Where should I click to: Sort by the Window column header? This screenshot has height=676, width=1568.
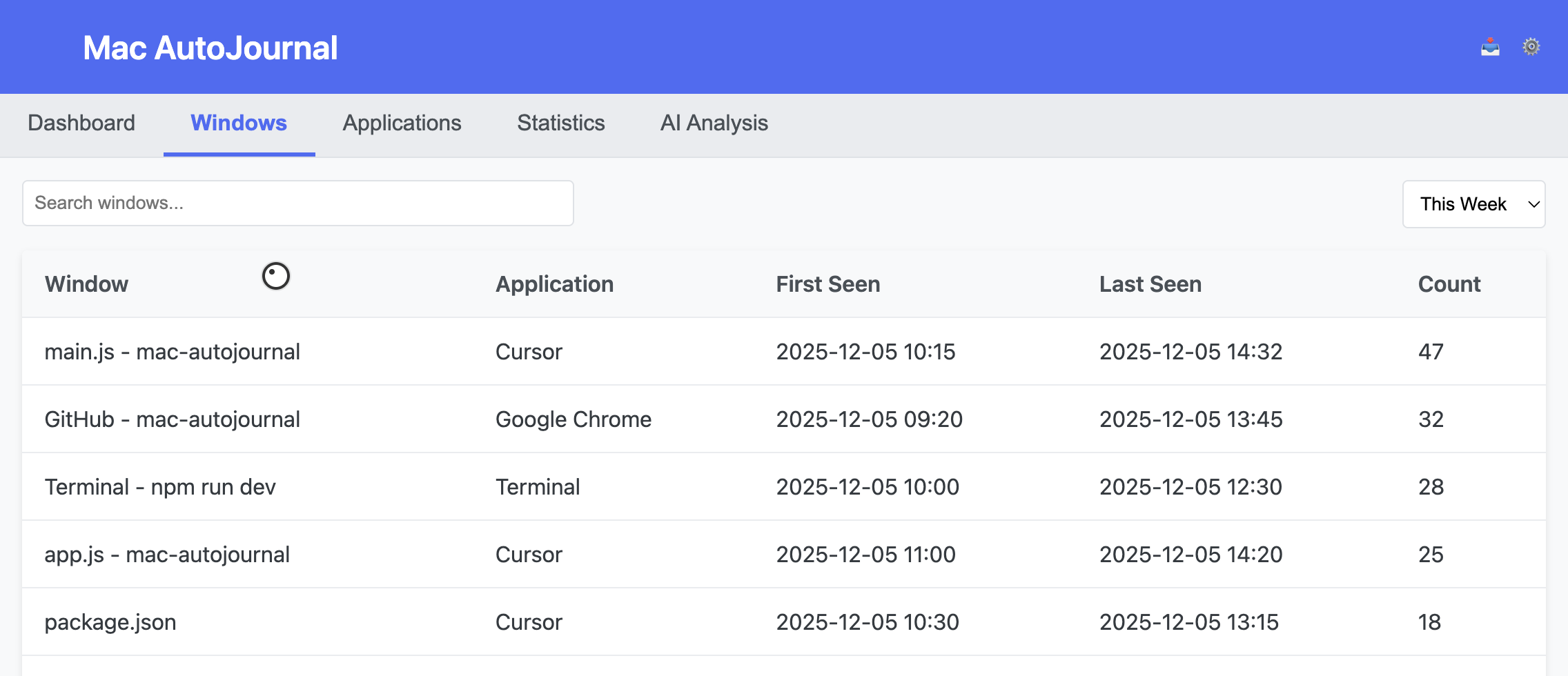(x=87, y=284)
